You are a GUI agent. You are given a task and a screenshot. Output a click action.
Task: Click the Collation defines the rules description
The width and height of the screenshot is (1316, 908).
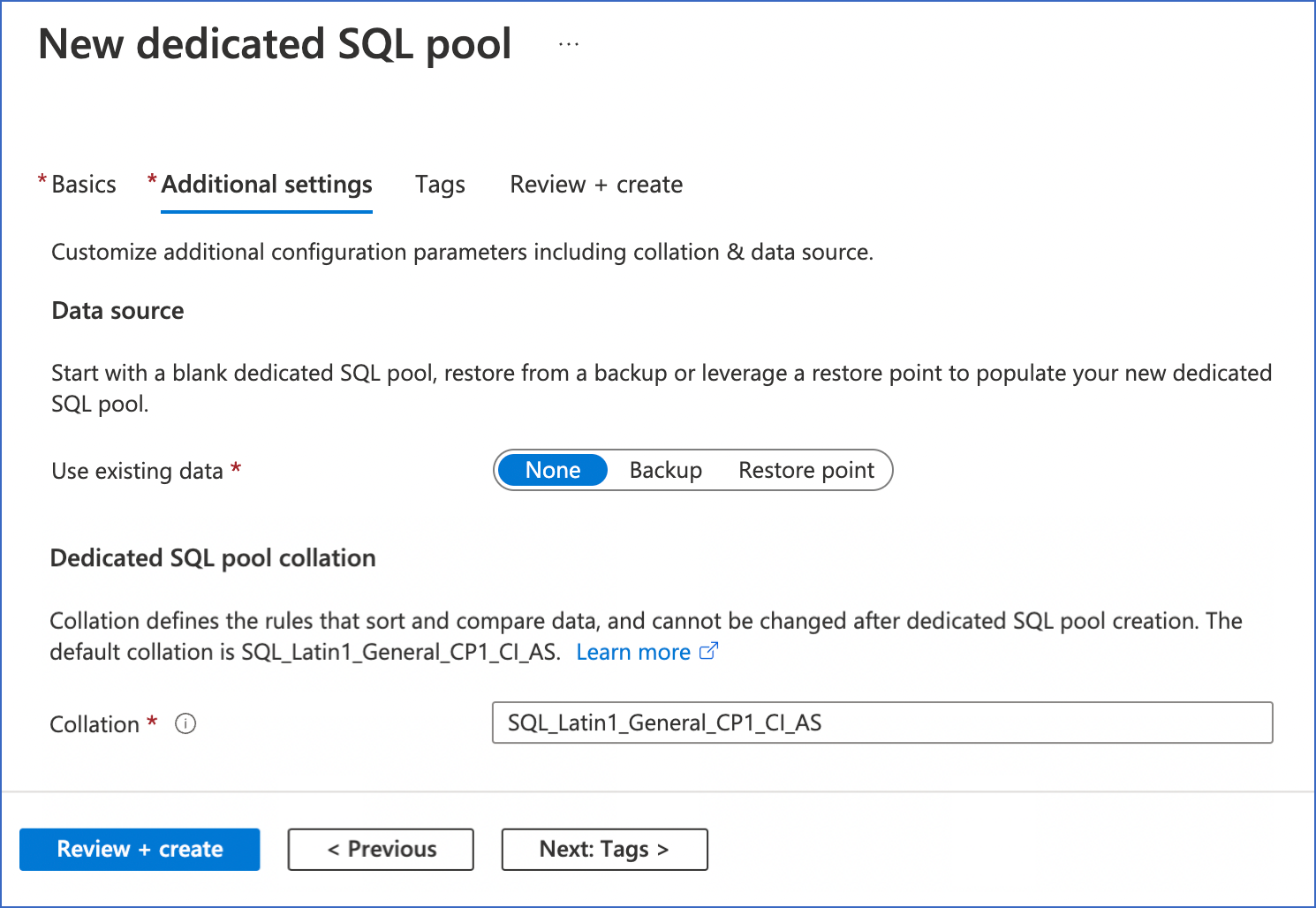(646, 636)
